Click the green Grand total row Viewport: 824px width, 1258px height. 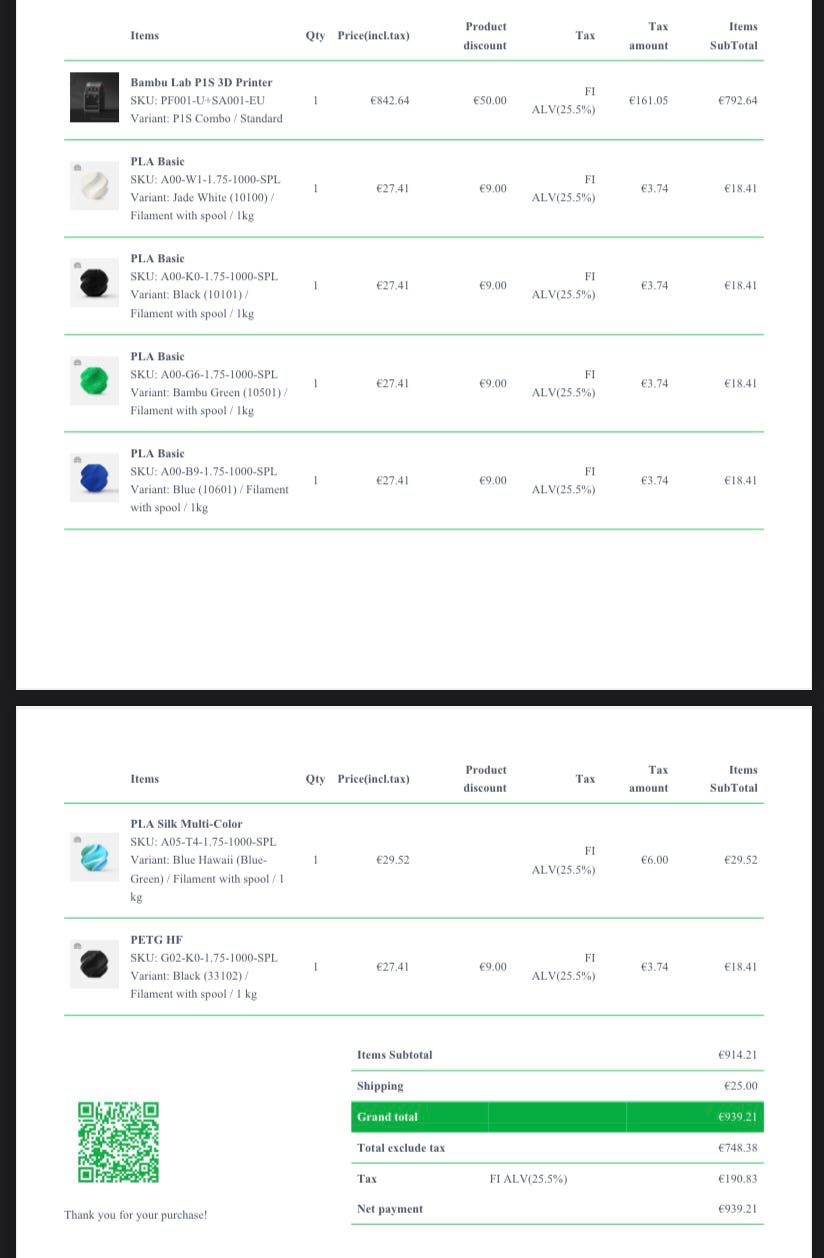(557, 1117)
